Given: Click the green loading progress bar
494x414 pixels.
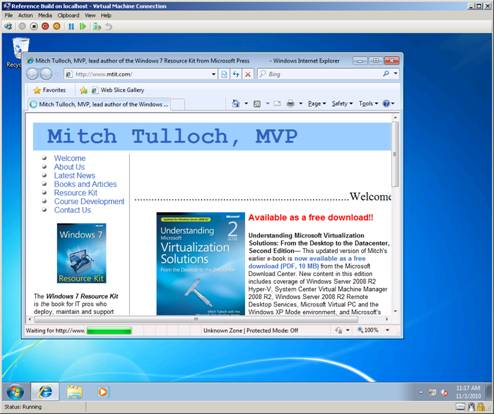Looking at the screenshot, I should pos(109,331).
